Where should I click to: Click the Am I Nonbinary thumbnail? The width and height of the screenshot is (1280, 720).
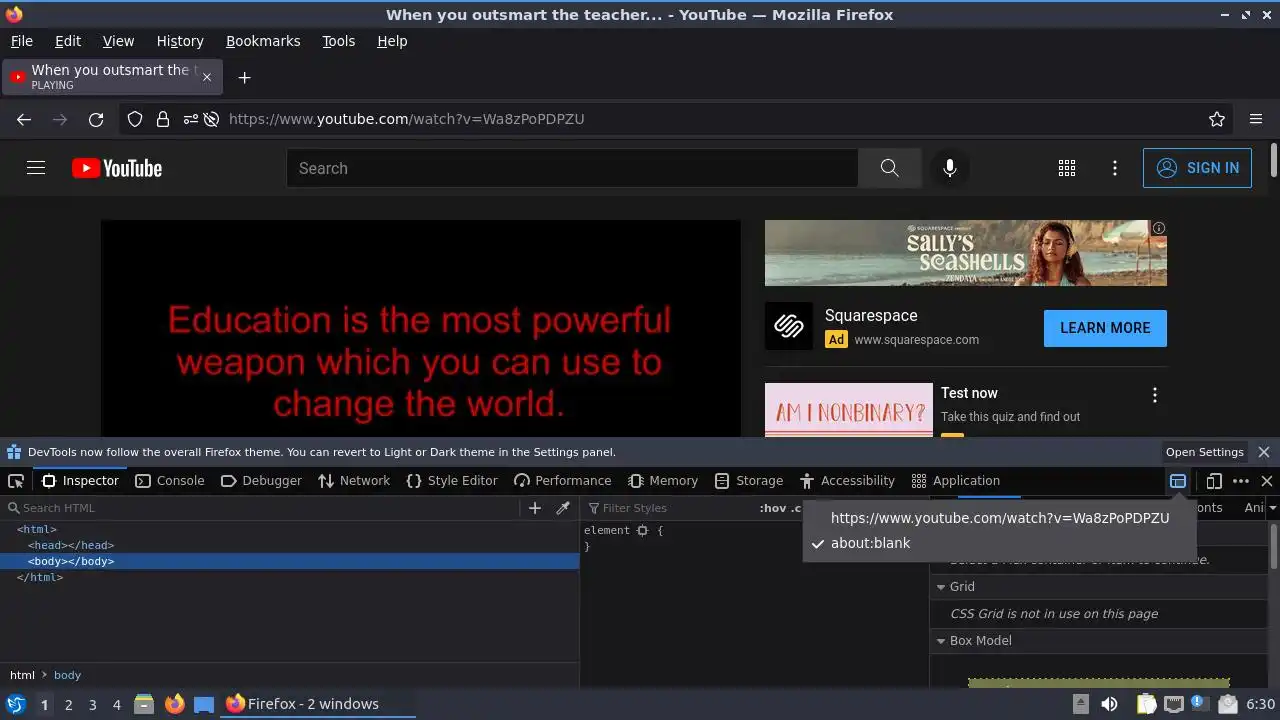click(x=849, y=410)
